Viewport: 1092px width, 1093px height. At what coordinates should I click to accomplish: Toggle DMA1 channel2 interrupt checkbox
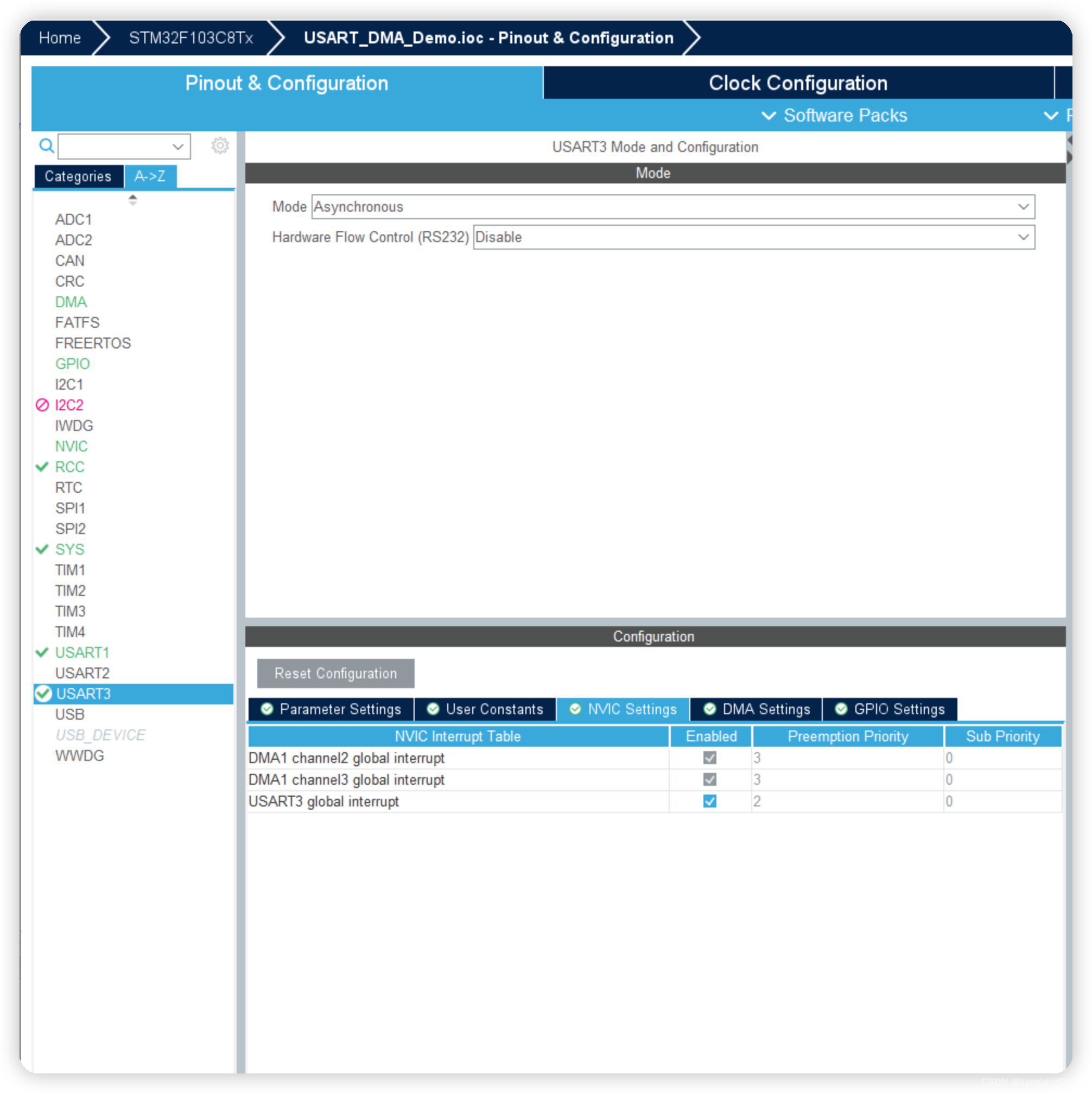tap(709, 758)
